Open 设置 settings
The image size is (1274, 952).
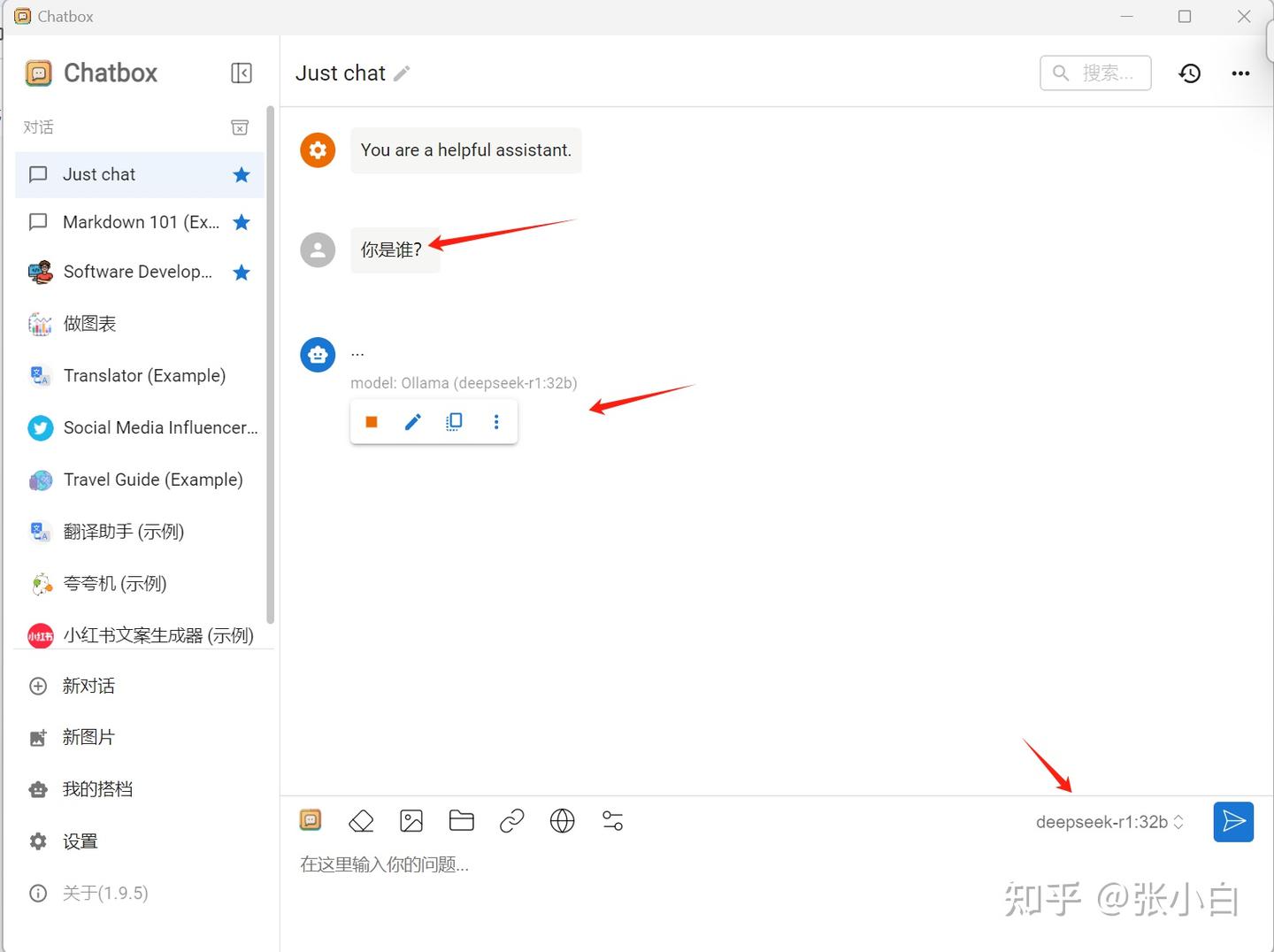[x=140, y=841]
